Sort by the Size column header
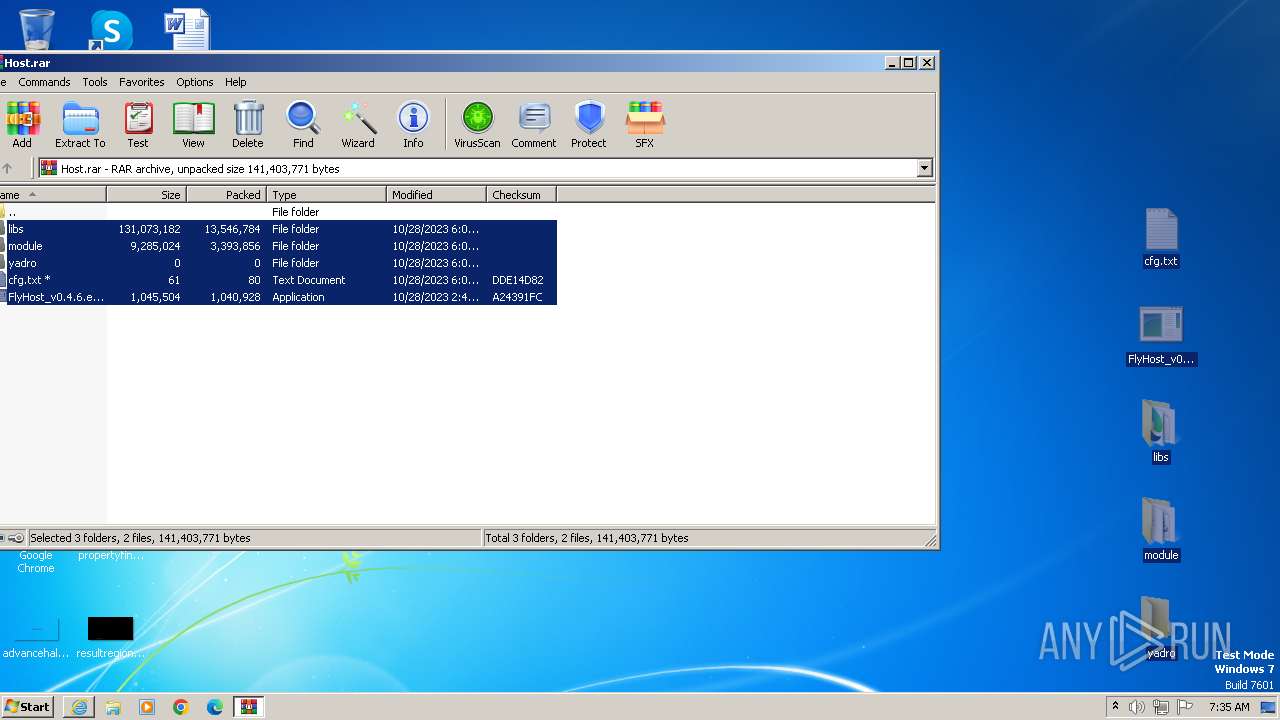The image size is (1280, 720). tap(147, 195)
